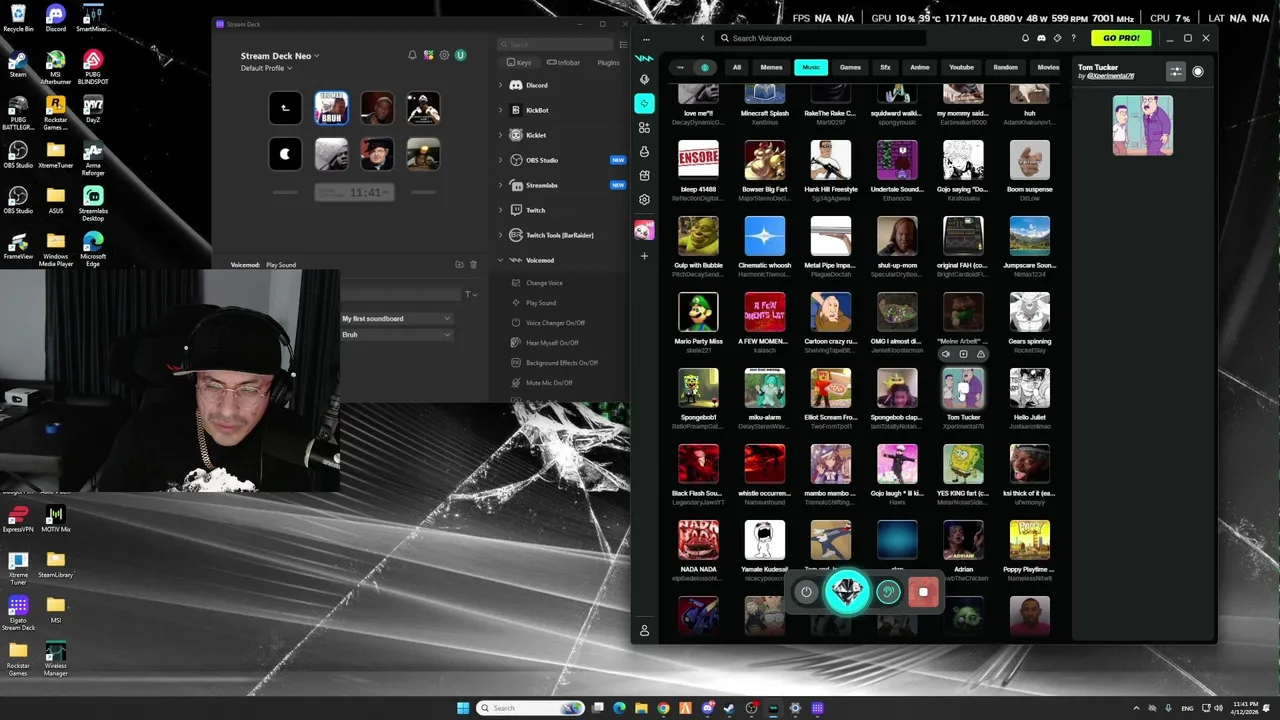
Task: Select the Games category tab
Action: pyautogui.click(x=850, y=67)
